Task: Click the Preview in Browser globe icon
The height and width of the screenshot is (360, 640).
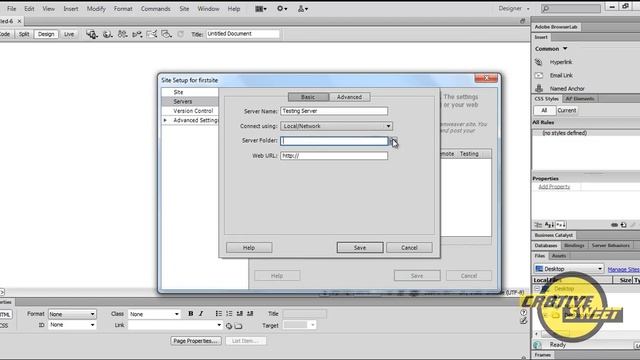Action: point(107,34)
